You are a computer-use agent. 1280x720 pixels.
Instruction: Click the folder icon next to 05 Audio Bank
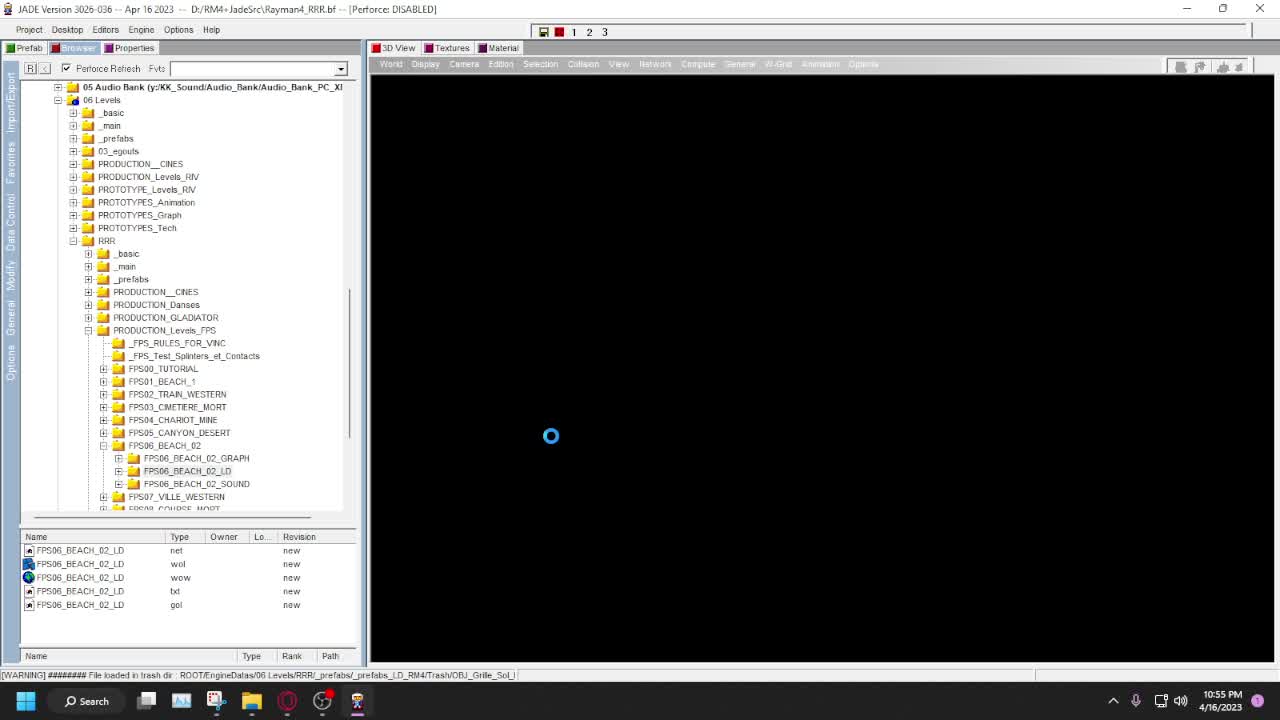point(72,87)
